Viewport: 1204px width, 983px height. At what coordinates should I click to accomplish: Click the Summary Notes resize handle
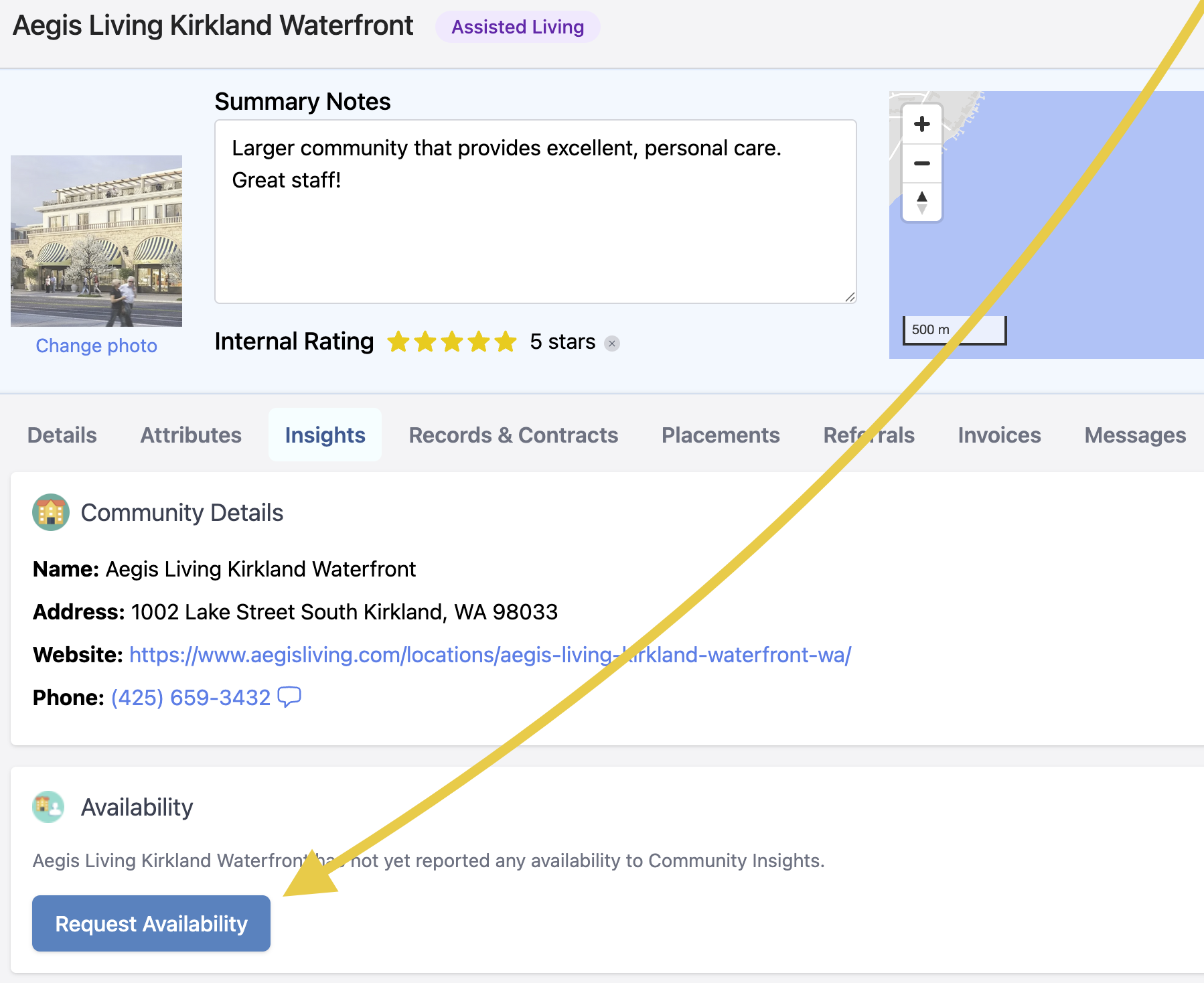pos(850,297)
